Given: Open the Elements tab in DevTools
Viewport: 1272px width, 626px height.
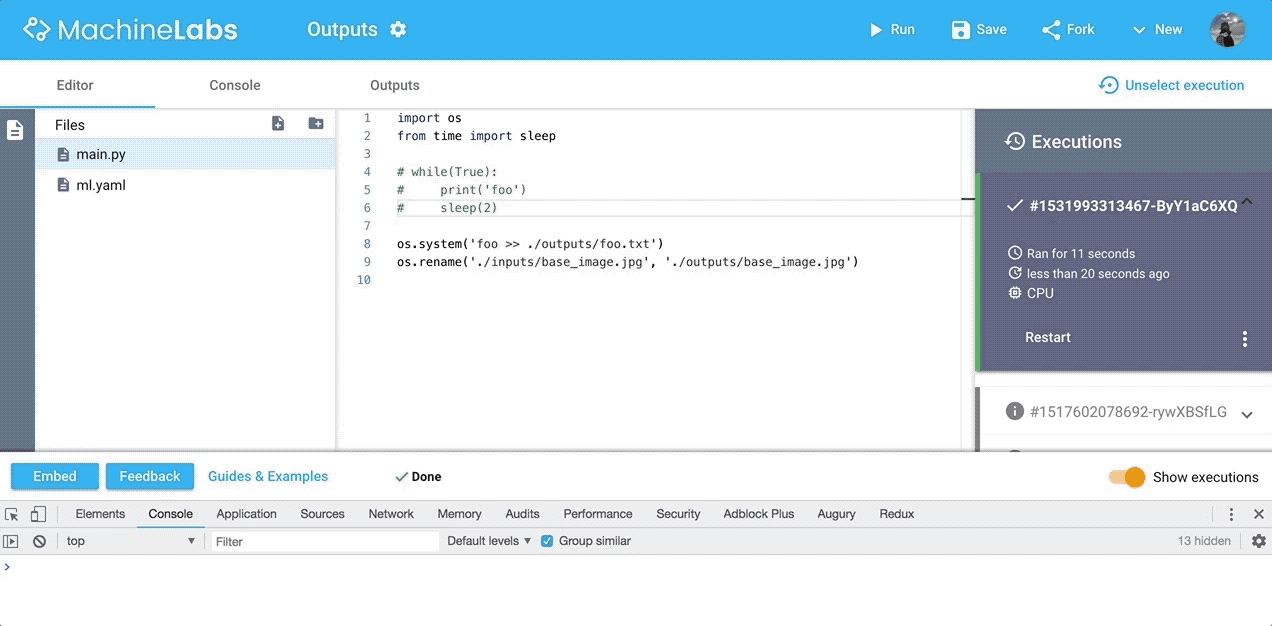Looking at the screenshot, I should click(x=100, y=513).
